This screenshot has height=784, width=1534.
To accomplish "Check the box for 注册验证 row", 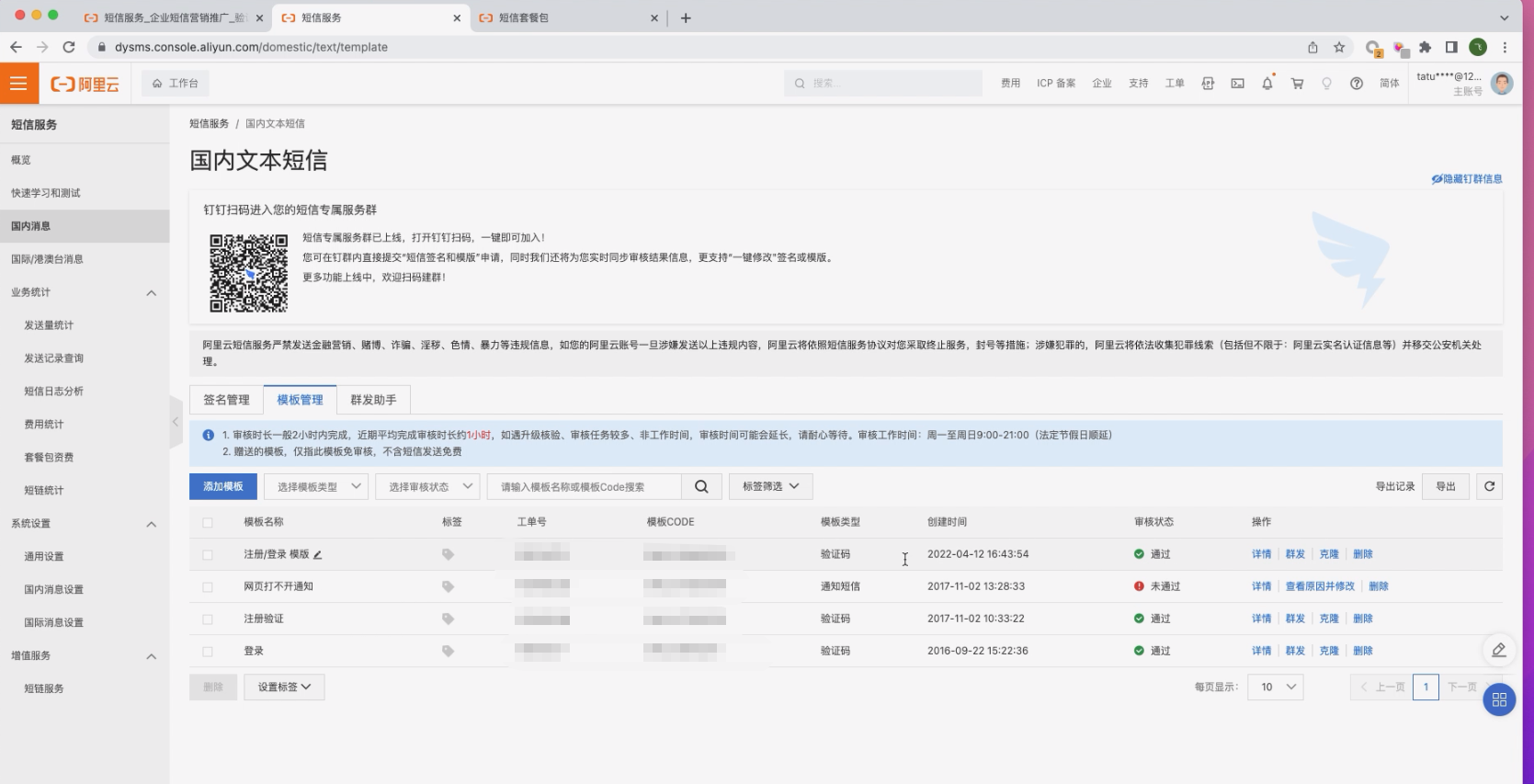I will (x=208, y=619).
